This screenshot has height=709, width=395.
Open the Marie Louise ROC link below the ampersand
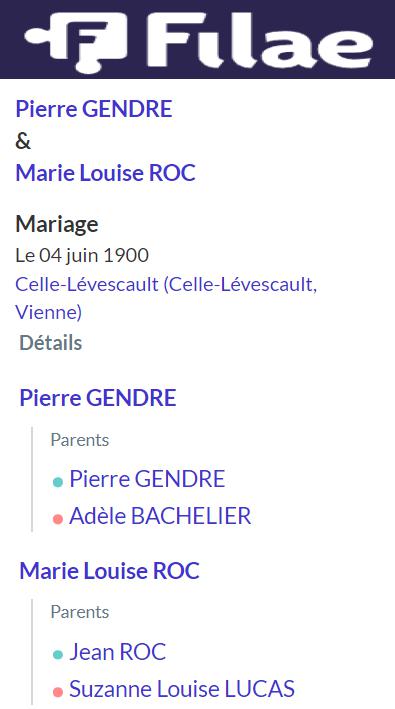coord(105,173)
